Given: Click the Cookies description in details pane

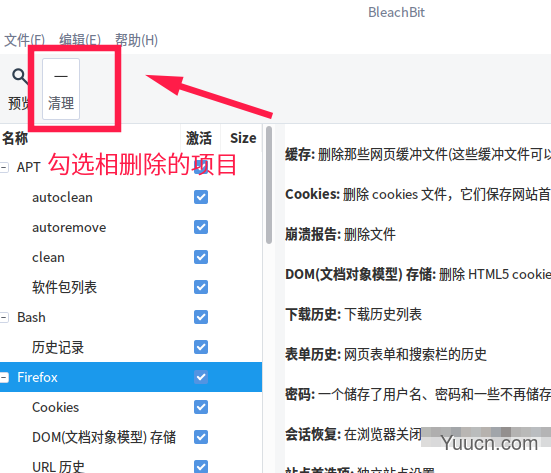Looking at the screenshot, I should [418, 194].
